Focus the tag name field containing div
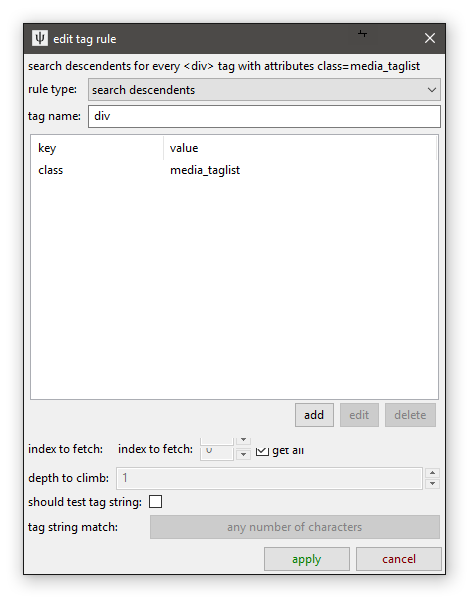The height and width of the screenshot is (603, 470). [264, 116]
